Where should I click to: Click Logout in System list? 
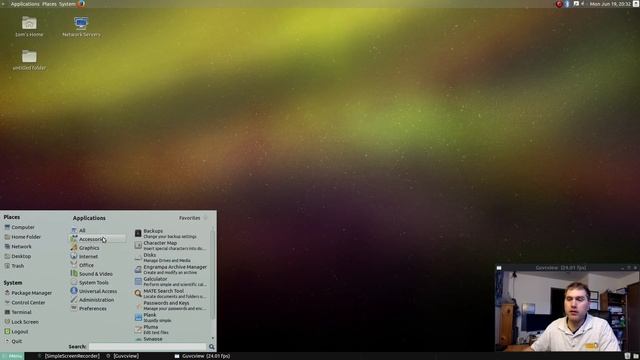(x=16, y=332)
